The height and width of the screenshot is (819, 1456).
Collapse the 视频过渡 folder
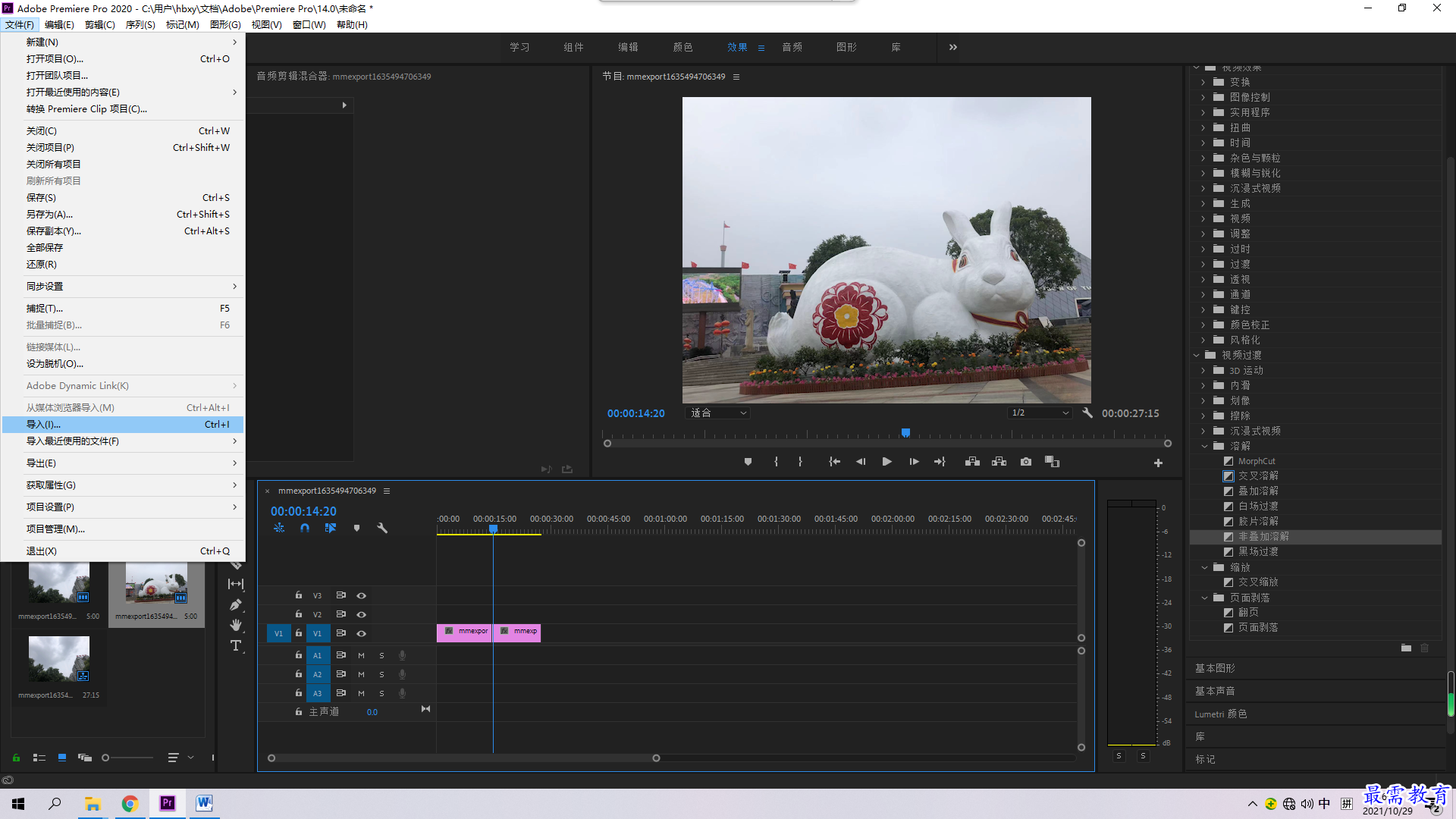[1197, 355]
